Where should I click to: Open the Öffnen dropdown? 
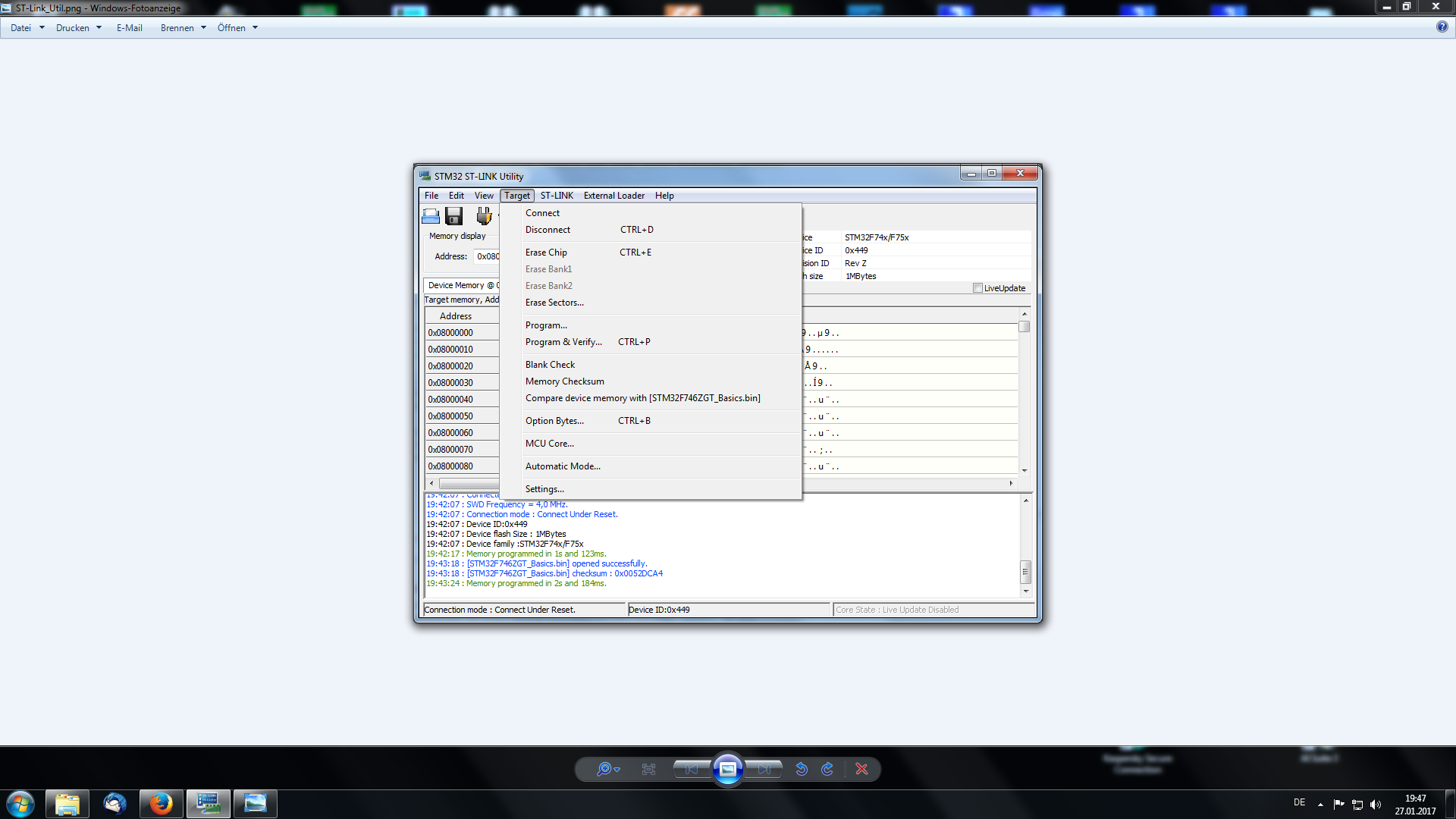[237, 28]
